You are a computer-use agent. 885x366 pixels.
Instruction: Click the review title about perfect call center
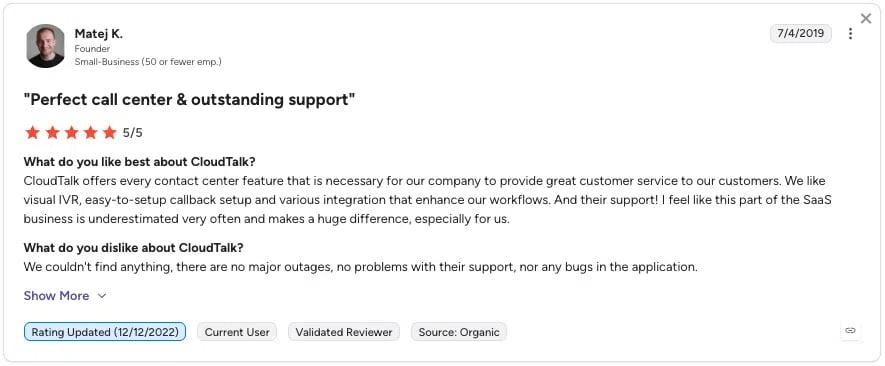[190, 100]
